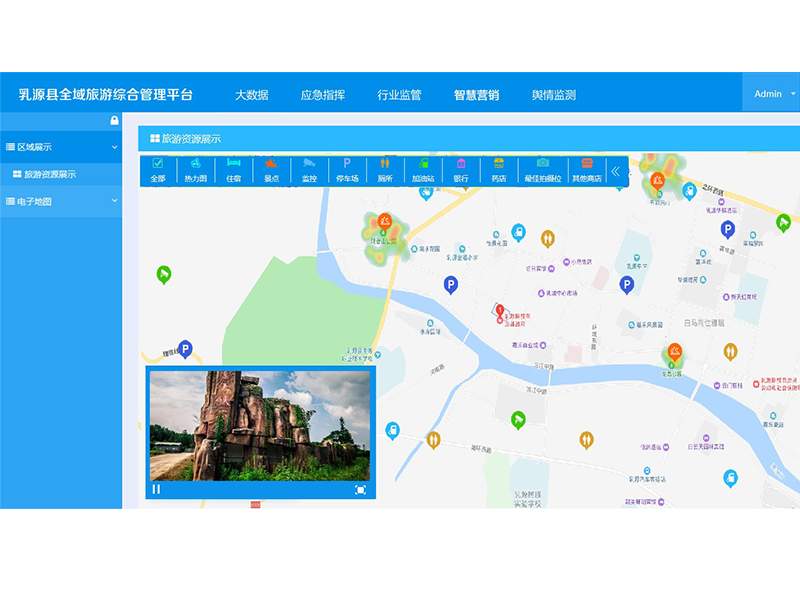Viewport: 800px width, 600px height.
Task: Toggle the 加油站 gas station filter
Action: click(x=423, y=170)
